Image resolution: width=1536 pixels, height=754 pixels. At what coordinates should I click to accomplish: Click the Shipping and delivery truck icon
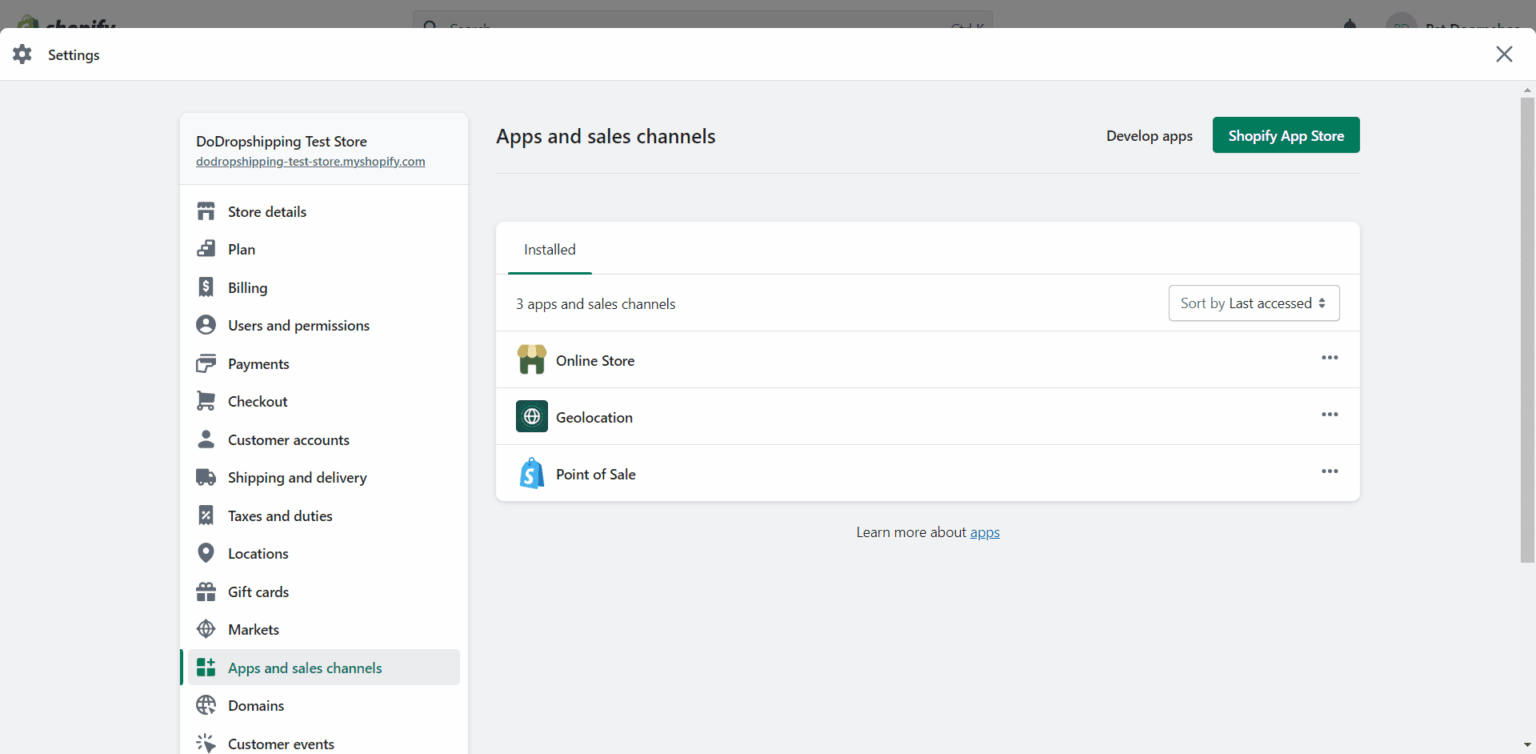(206, 477)
